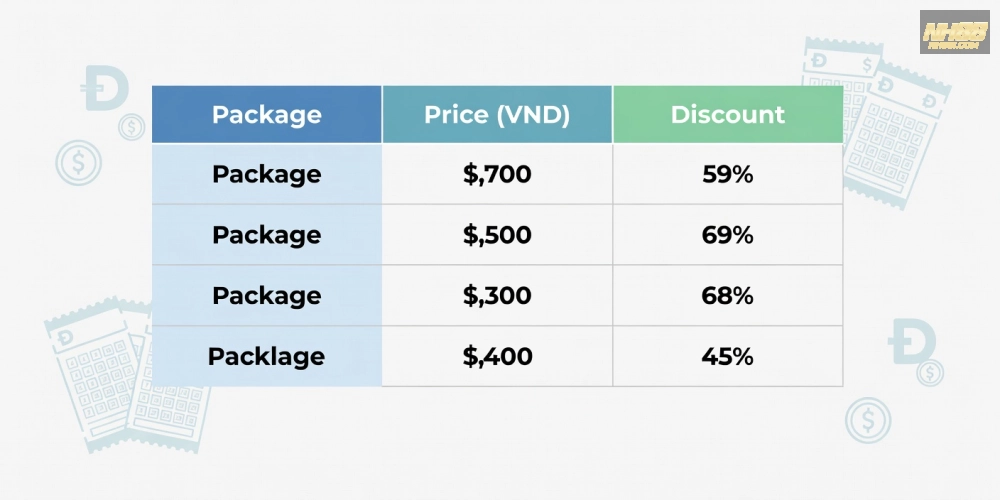The height and width of the screenshot is (500, 1000).
Task: Select the Price (VND) column header
Action: click(x=497, y=114)
